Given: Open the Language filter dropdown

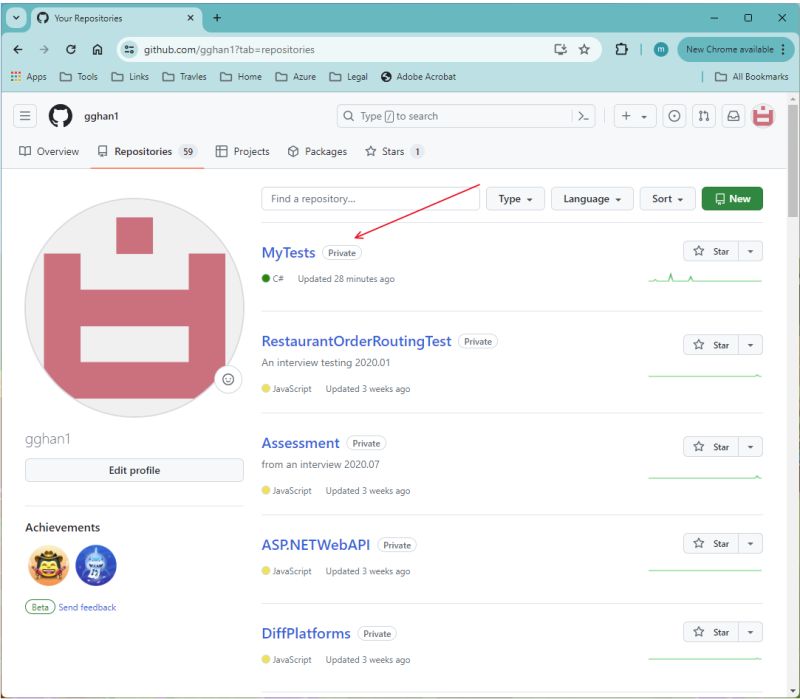Looking at the screenshot, I should click(x=591, y=199).
